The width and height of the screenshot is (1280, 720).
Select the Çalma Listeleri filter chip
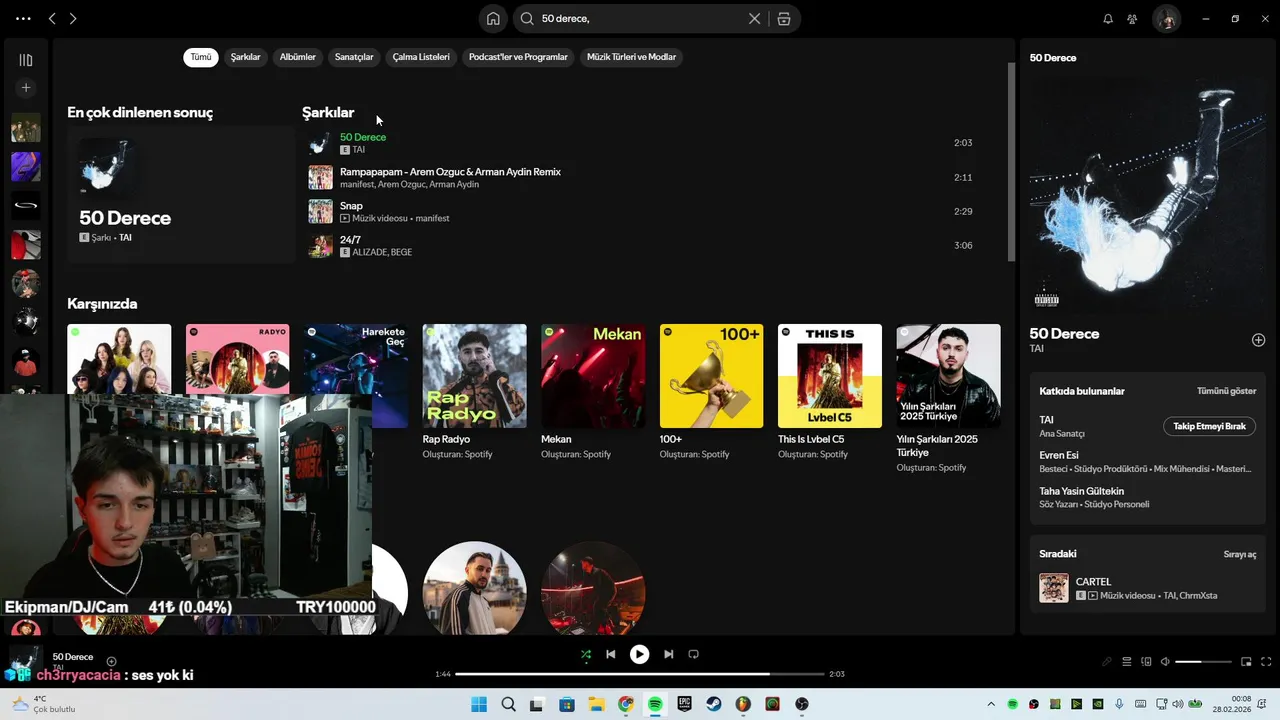click(x=421, y=57)
